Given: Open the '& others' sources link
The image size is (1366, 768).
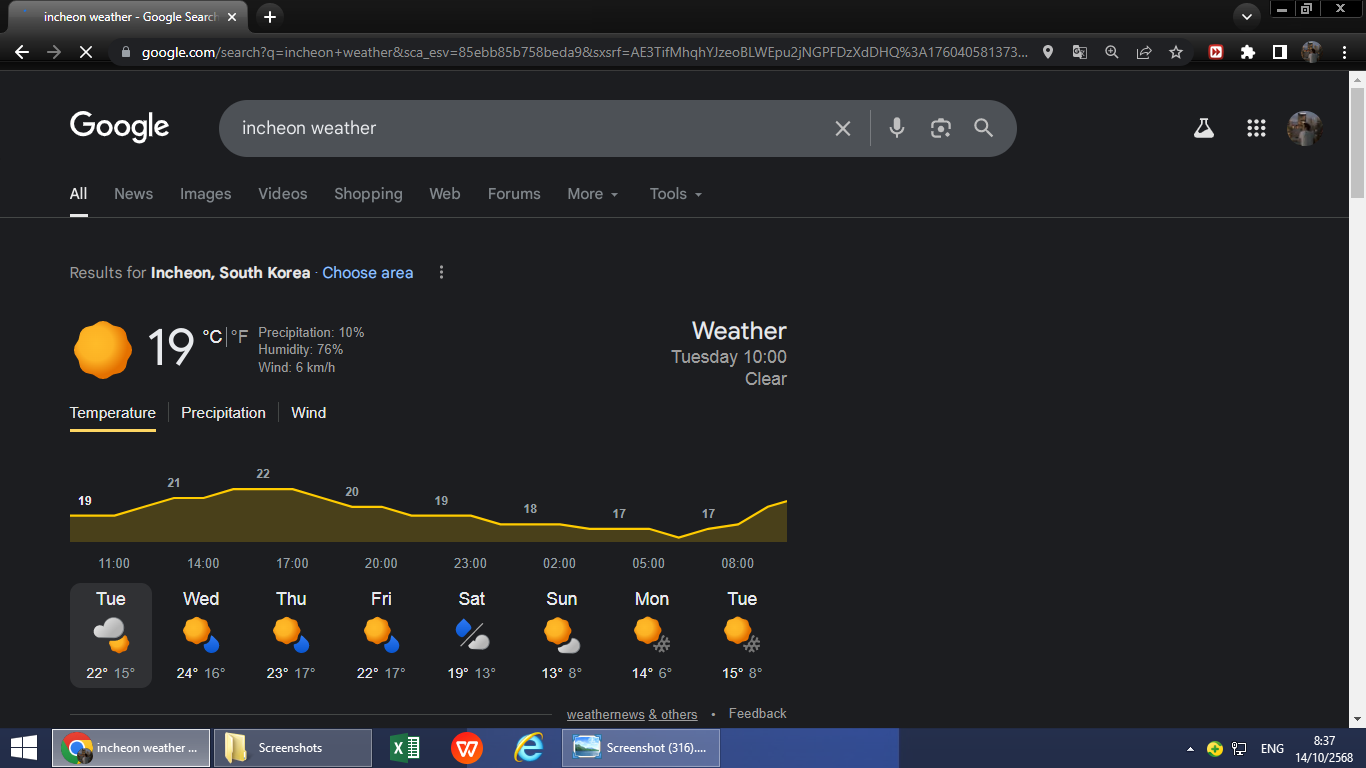Looking at the screenshot, I should [x=672, y=715].
